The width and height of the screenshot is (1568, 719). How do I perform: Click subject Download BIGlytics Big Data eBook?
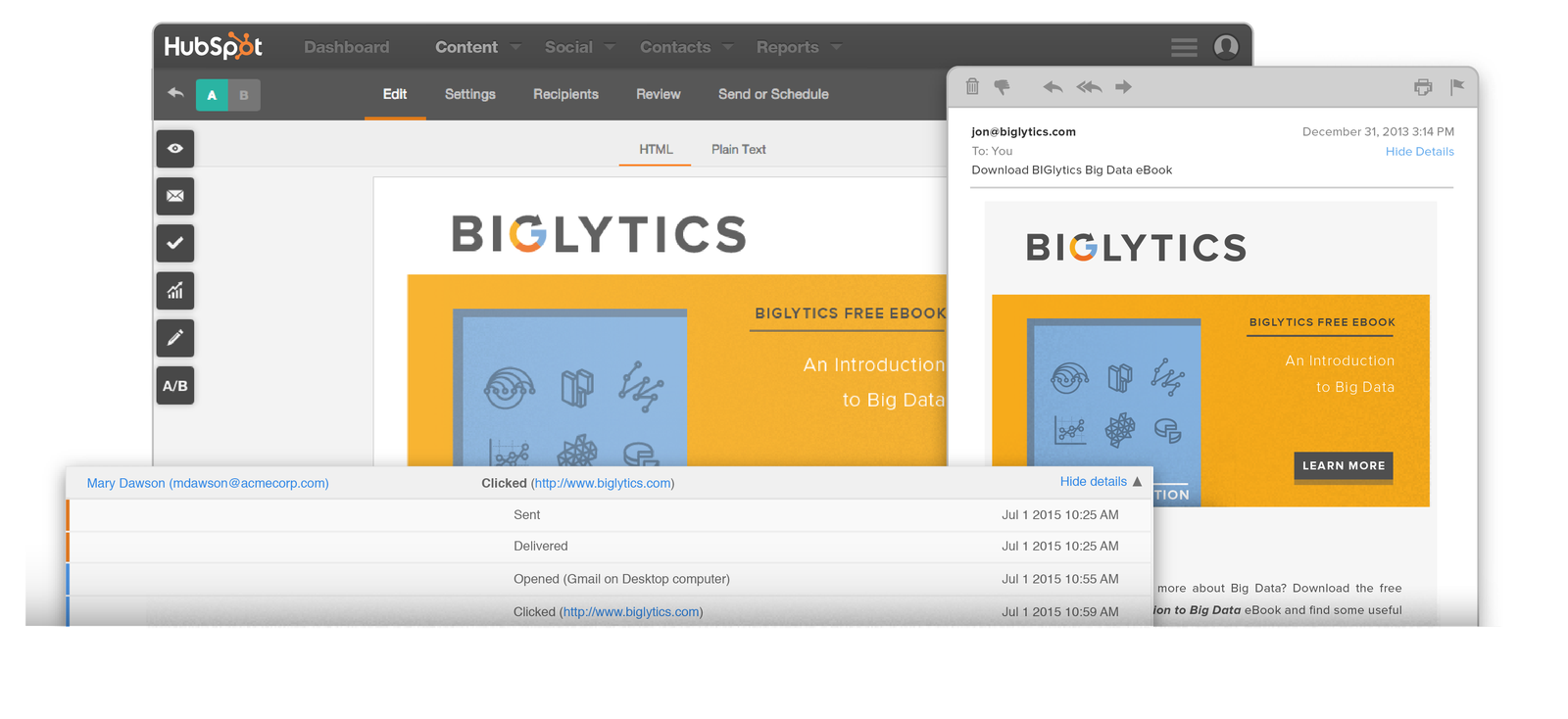coord(1071,170)
